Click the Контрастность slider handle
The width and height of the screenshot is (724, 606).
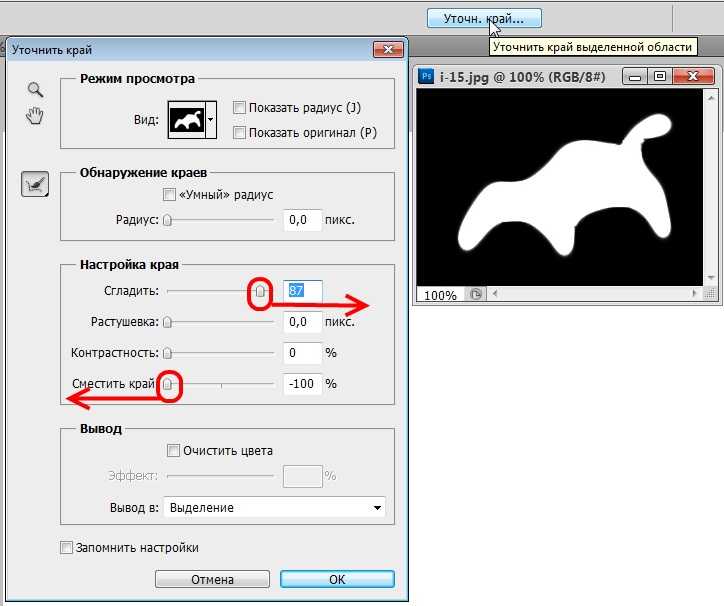pyautogui.click(x=168, y=353)
